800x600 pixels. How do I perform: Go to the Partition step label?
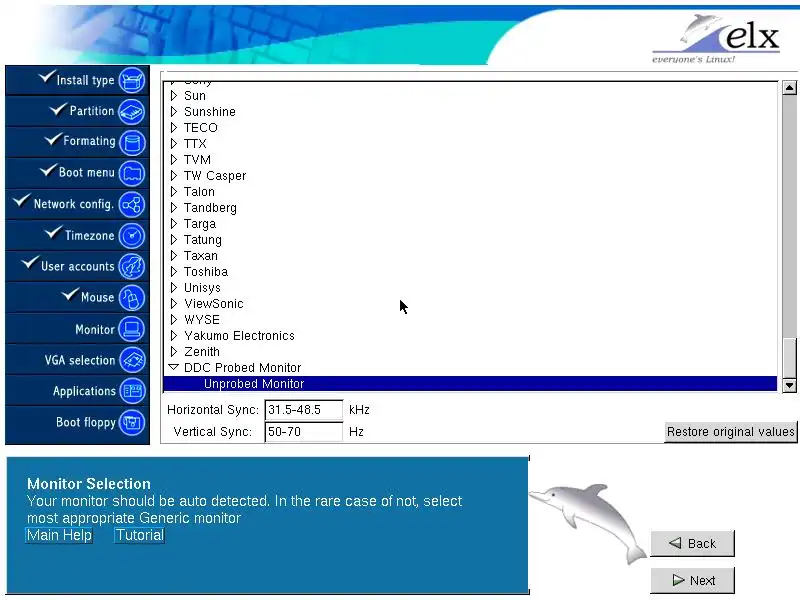point(92,111)
